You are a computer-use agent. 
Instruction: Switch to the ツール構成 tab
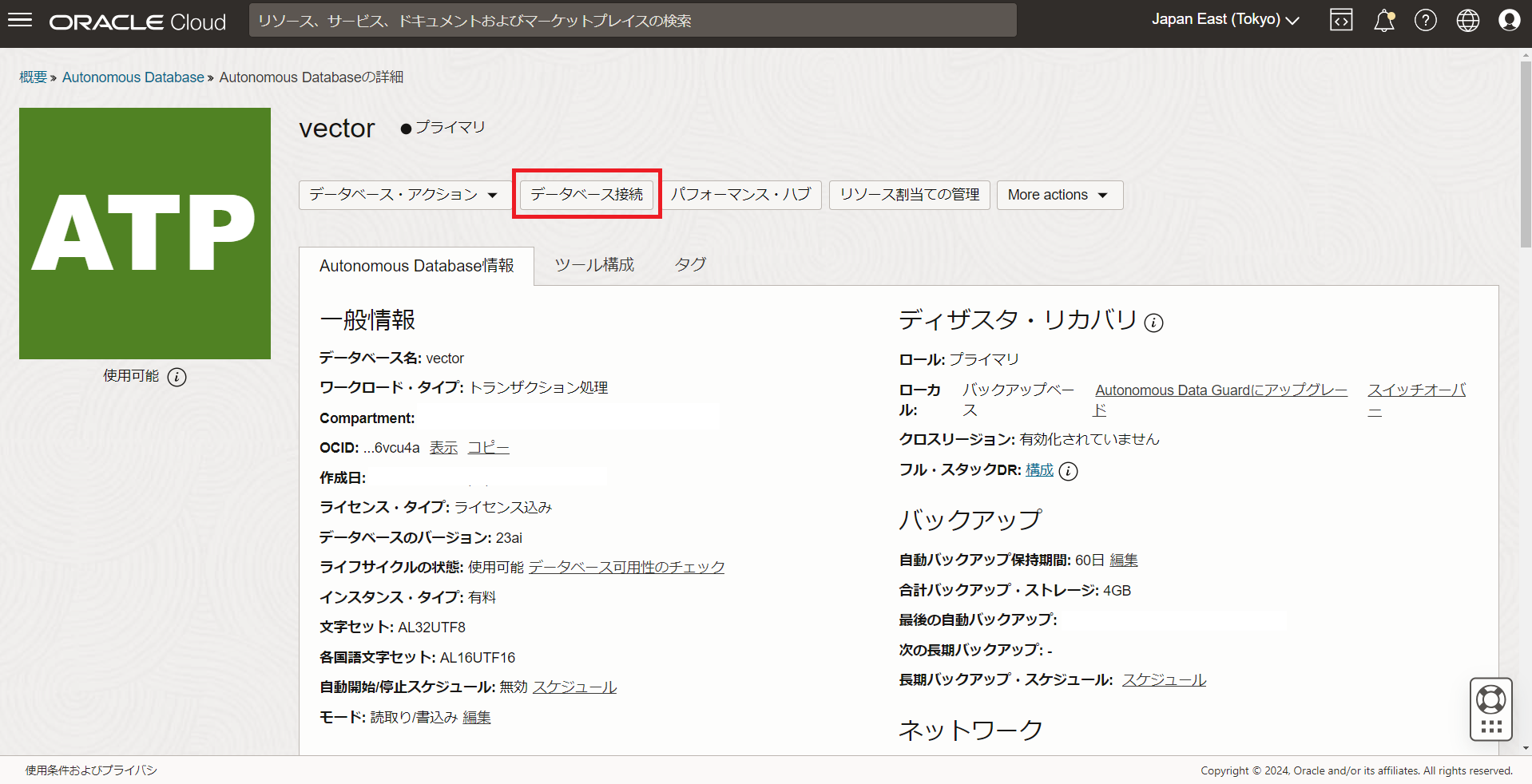tap(594, 265)
